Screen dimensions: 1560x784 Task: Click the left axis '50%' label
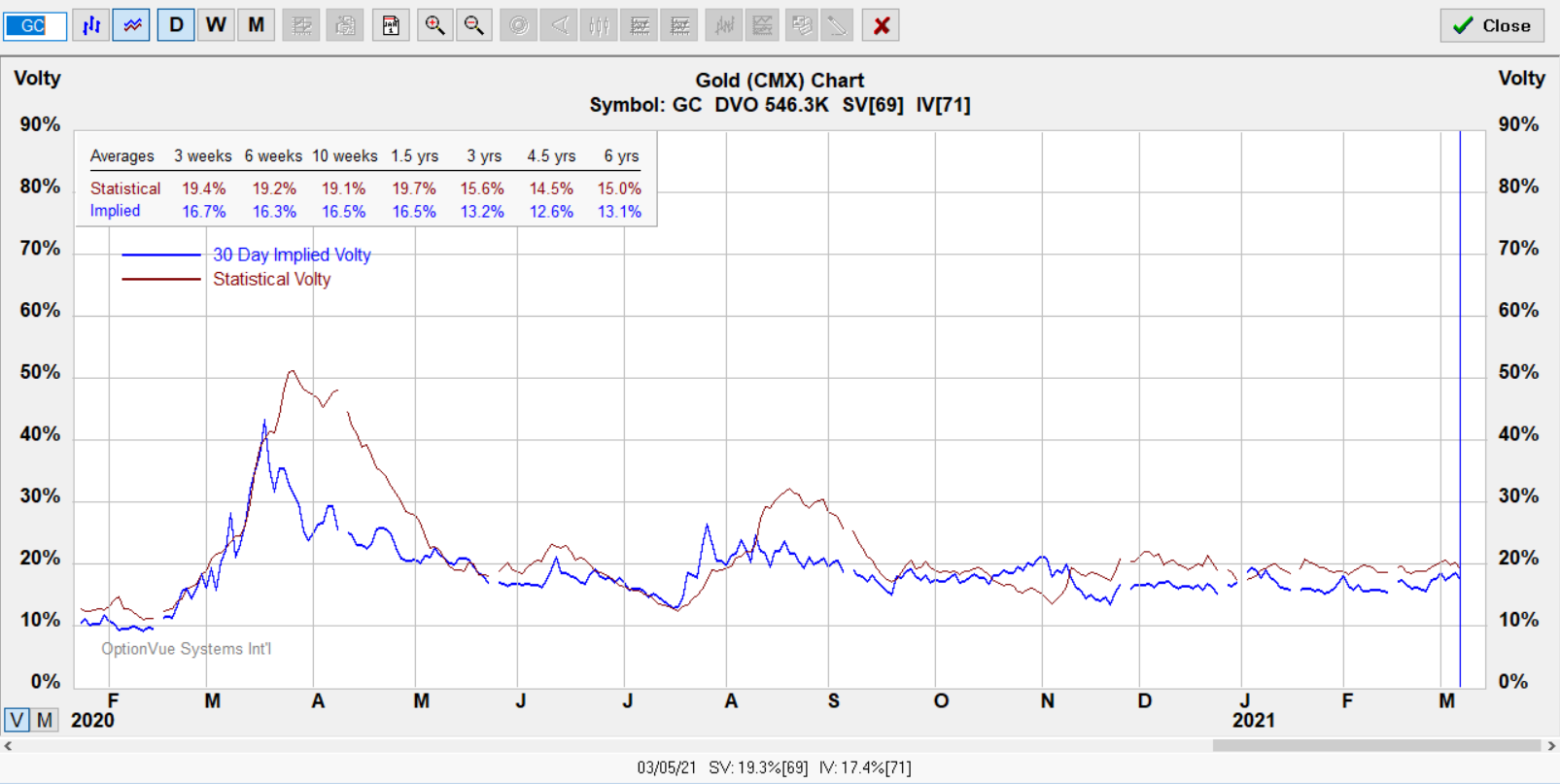pos(40,372)
